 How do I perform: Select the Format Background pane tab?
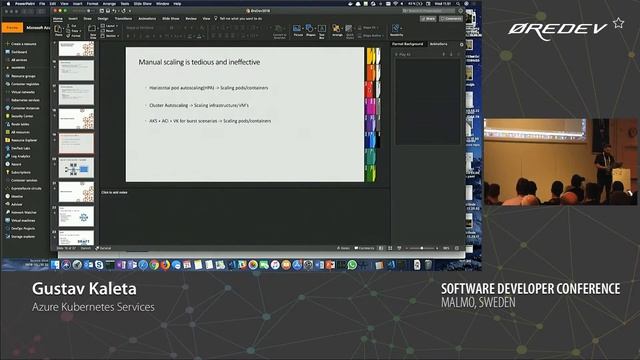point(407,44)
